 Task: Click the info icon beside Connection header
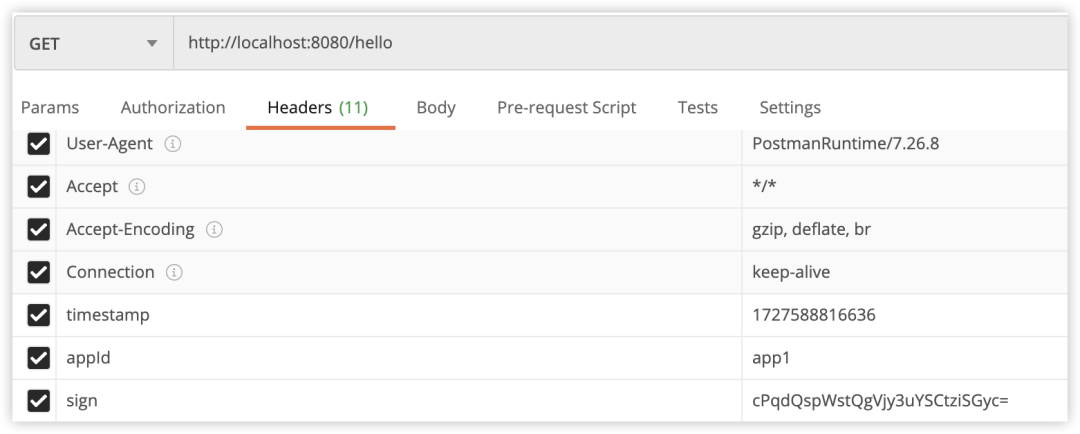(174, 272)
